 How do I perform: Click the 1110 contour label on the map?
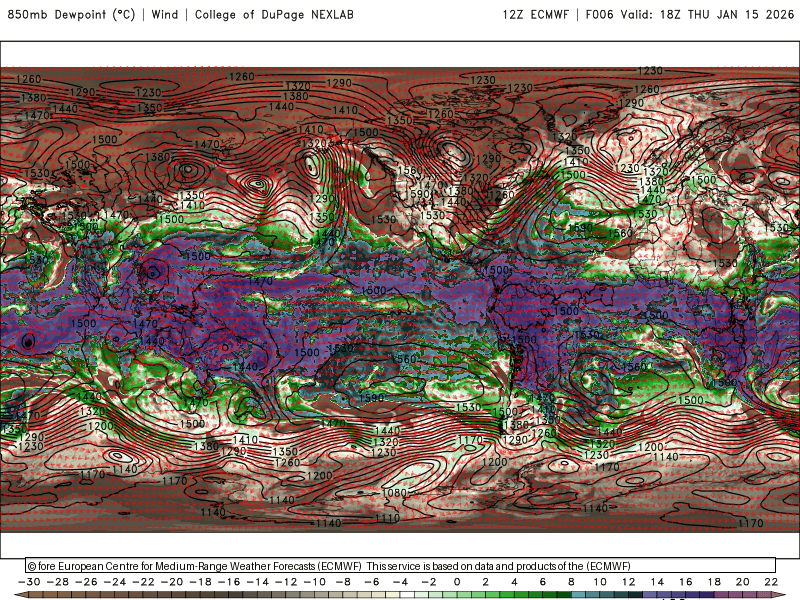(x=387, y=518)
